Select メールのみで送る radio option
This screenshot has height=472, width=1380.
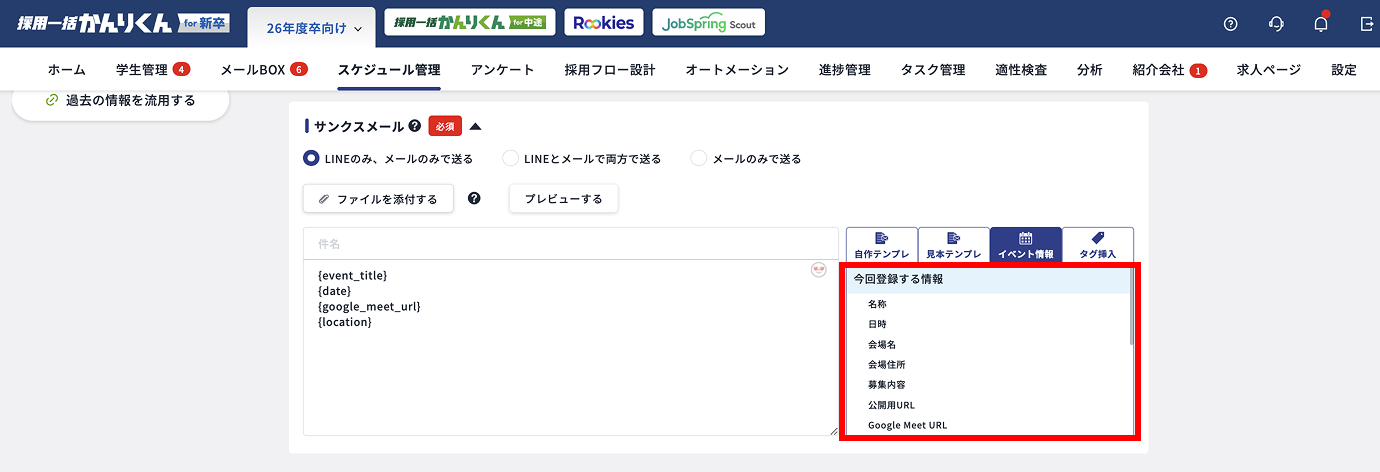tap(699, 158)
